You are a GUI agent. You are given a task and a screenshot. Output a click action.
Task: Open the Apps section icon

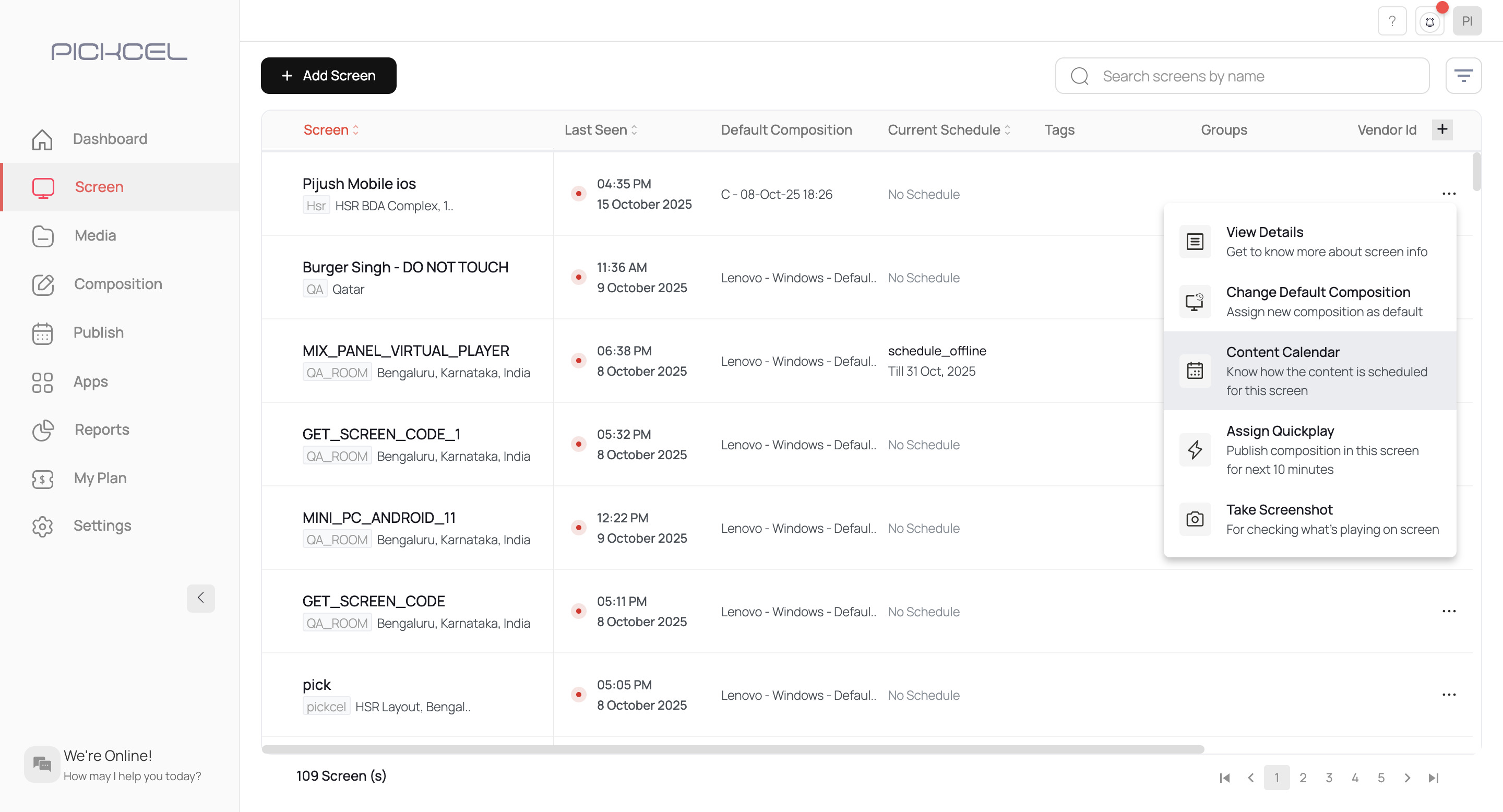[42, 382]
